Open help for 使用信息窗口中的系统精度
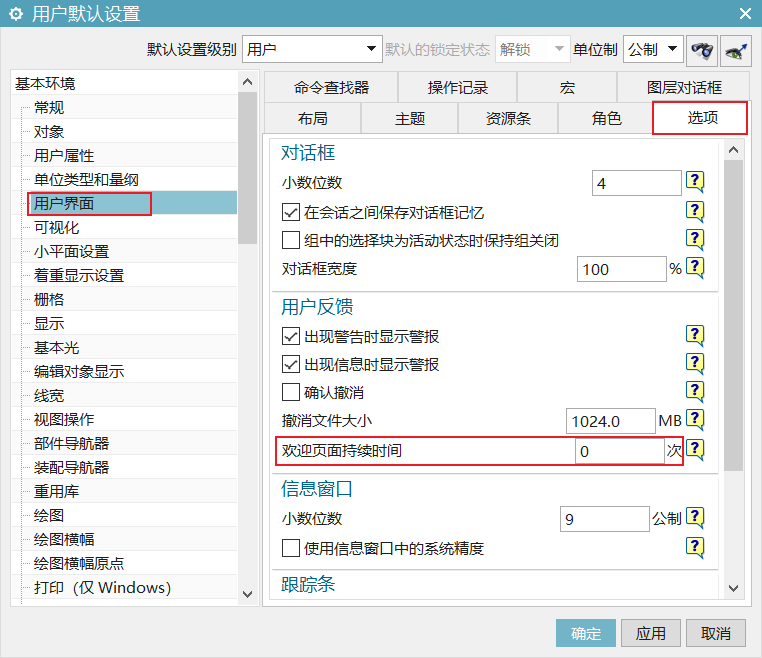The image size is (762, 658). (x=695, y=548)
